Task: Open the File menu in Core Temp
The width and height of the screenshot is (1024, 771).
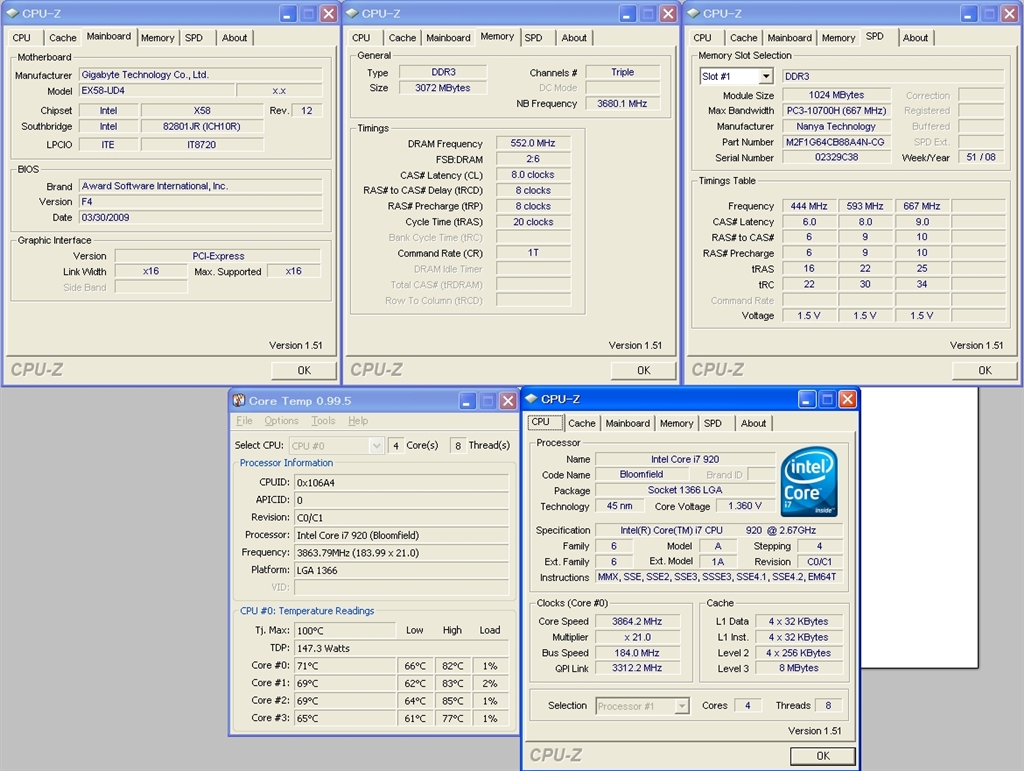Action: pyautogui.click(x=244, y=421)
